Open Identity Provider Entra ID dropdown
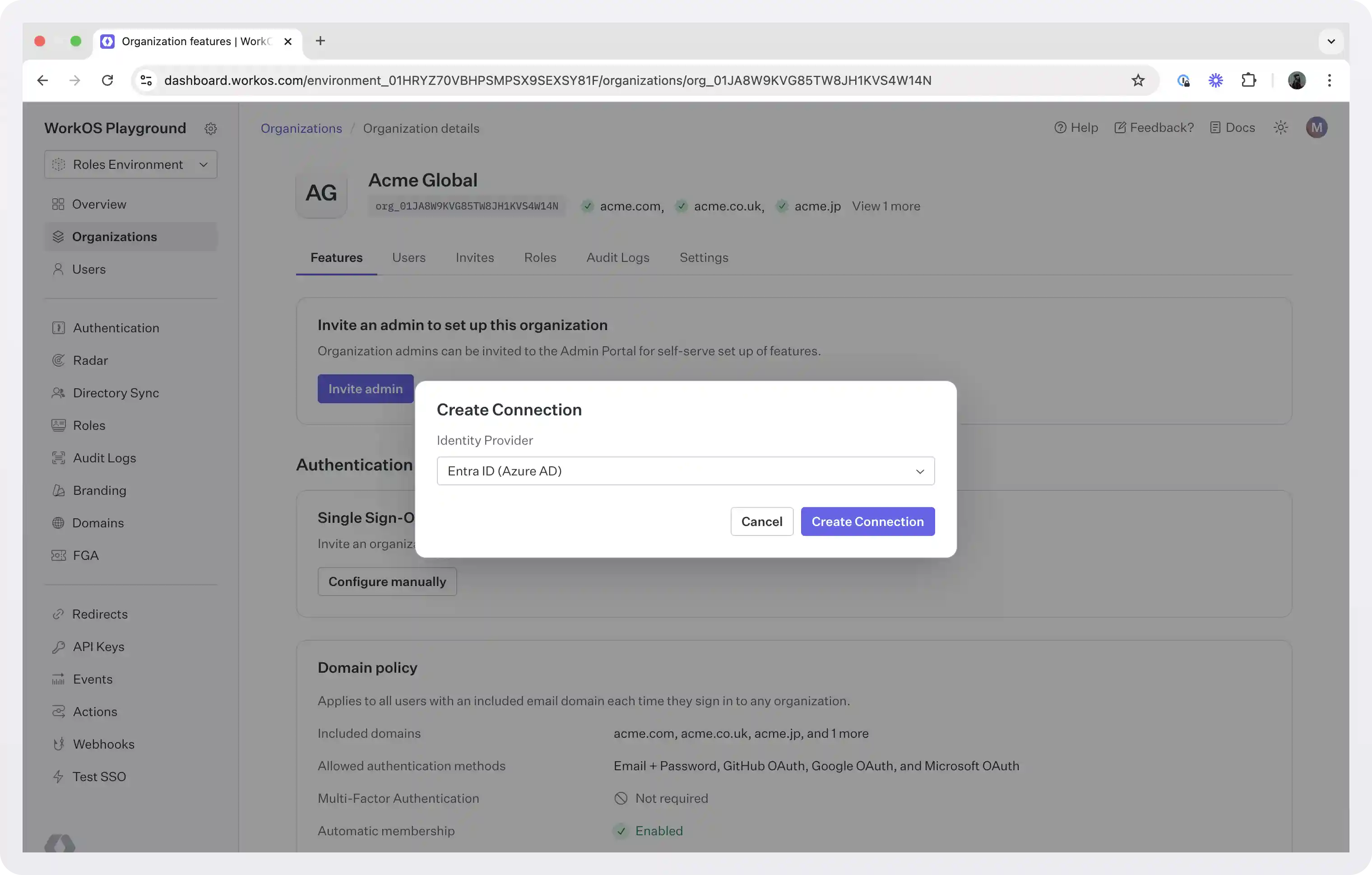Viewport: 1372px width, 875px height. [686, 471]
